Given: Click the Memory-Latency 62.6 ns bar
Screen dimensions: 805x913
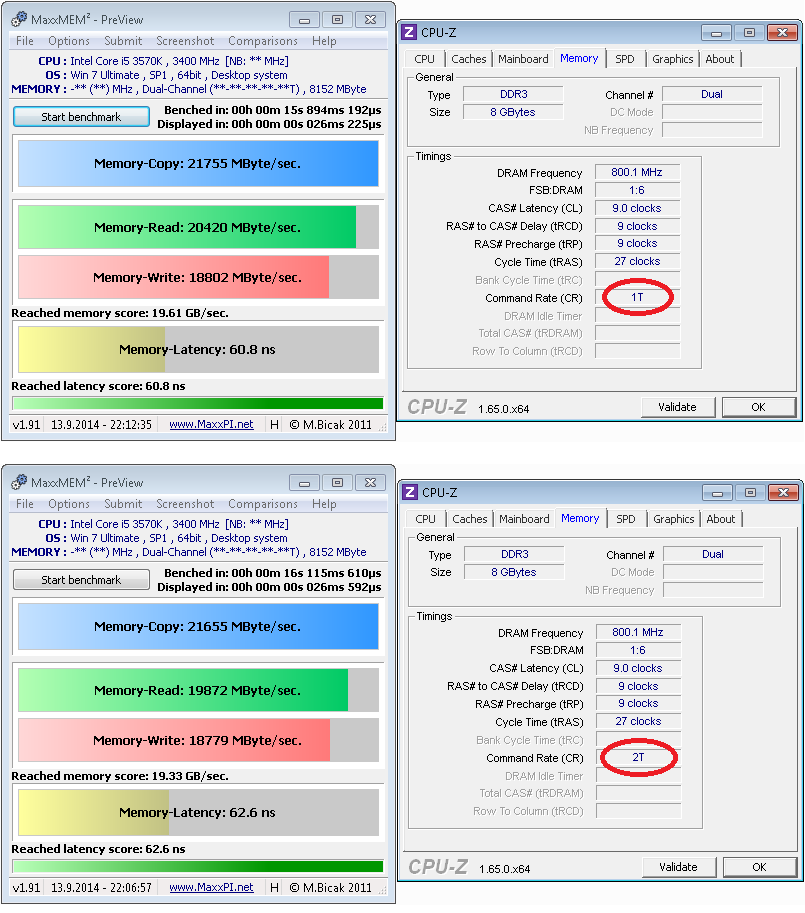Looking at the screenshot, I should coord(198,812).
